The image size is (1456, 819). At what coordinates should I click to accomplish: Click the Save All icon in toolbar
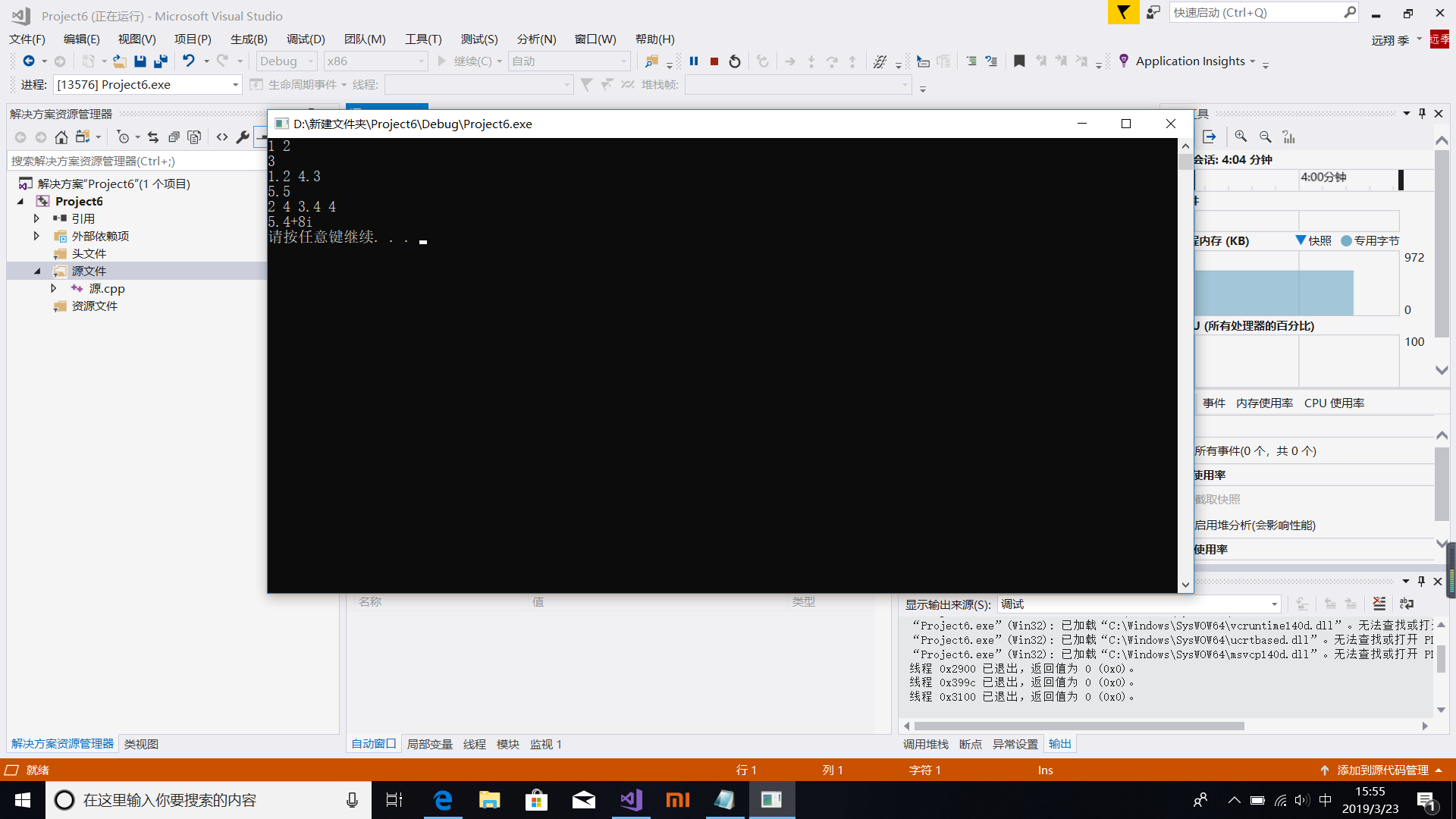[160, 61]
